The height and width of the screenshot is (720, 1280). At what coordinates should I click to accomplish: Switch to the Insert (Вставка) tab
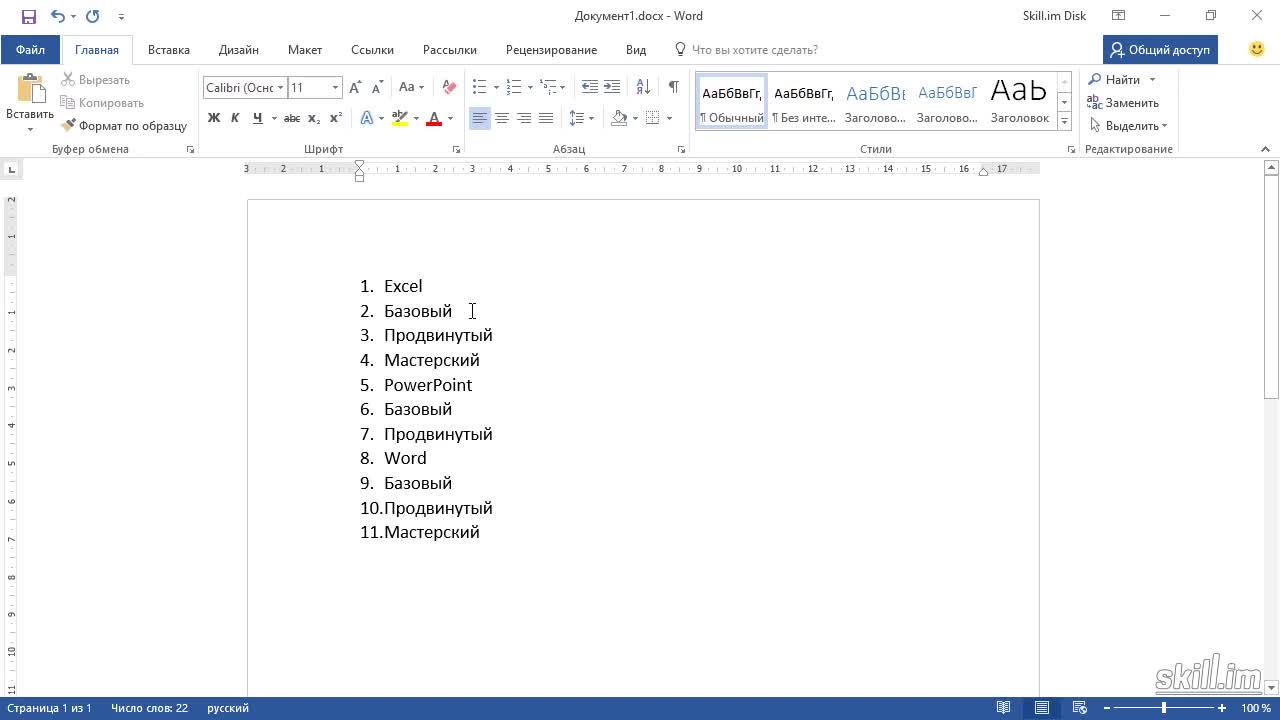click(x=169, y=50)
